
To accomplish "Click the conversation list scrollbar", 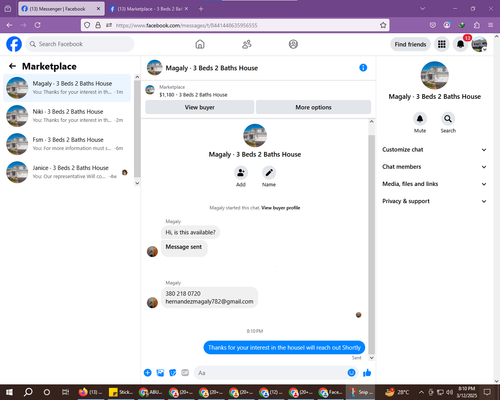I will [x=137, y=128].
